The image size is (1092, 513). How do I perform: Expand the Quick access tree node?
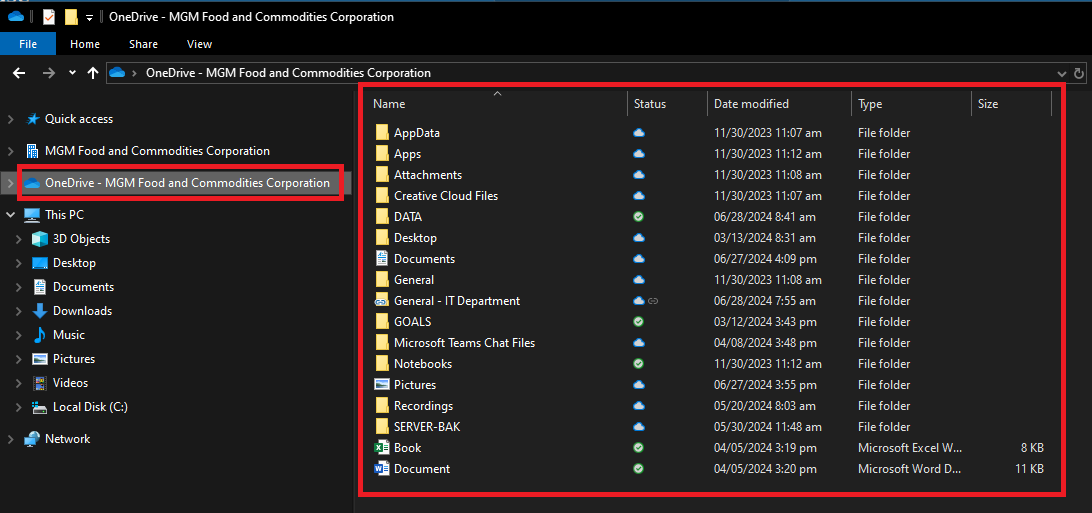click(10, 119)
